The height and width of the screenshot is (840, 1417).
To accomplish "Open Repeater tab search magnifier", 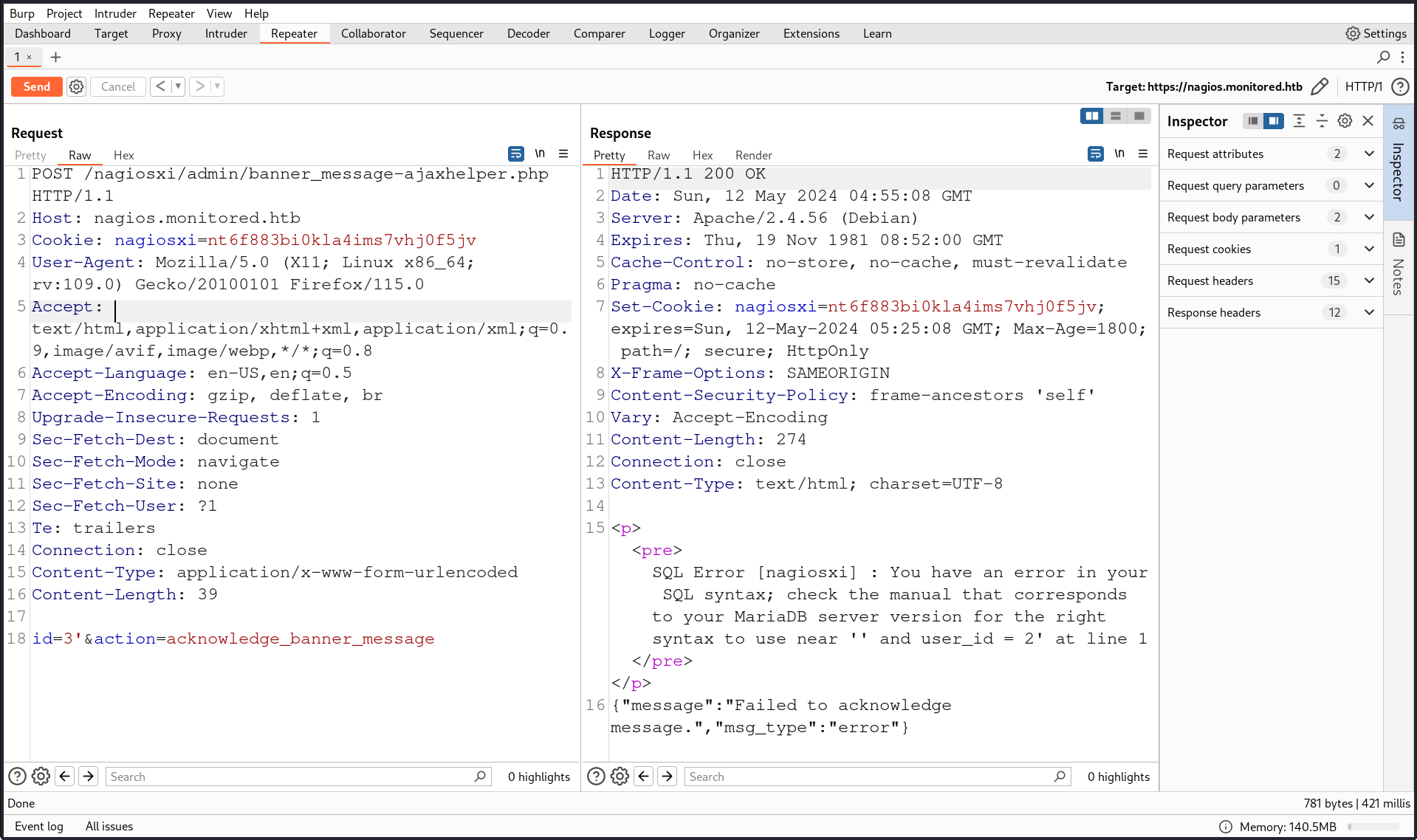I will 1383,57.
